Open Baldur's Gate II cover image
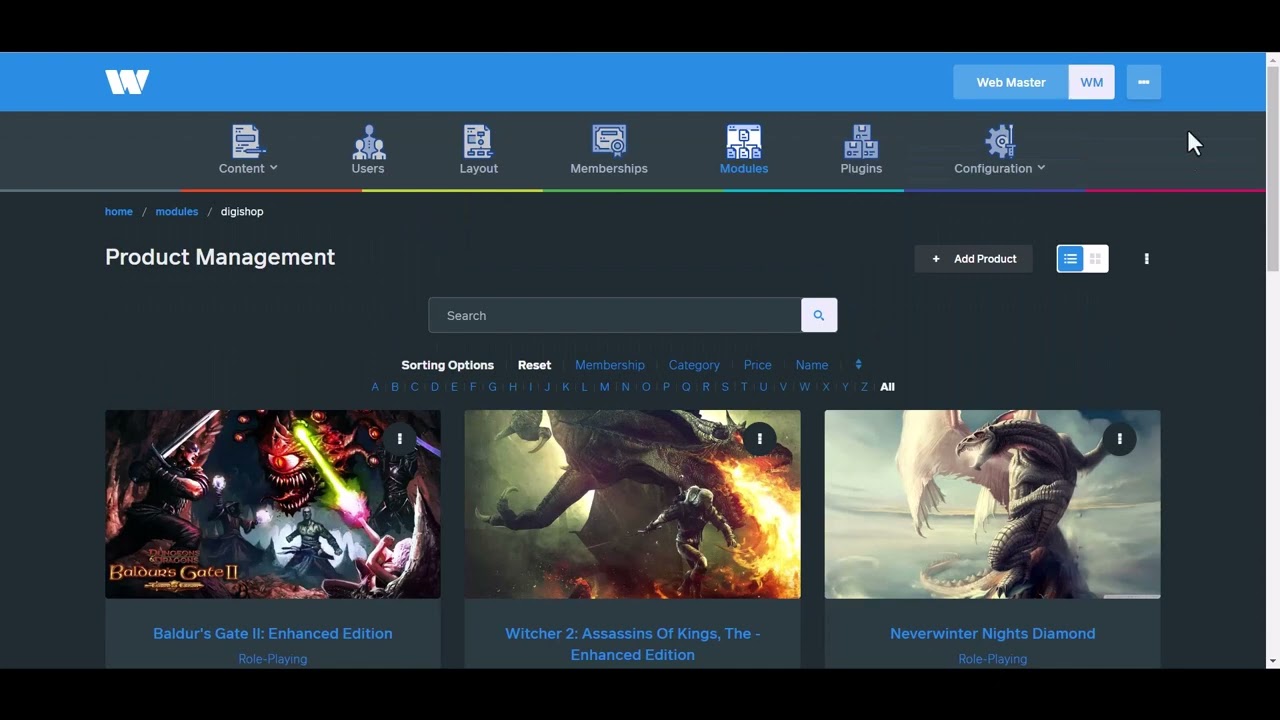 click(273, 504)
